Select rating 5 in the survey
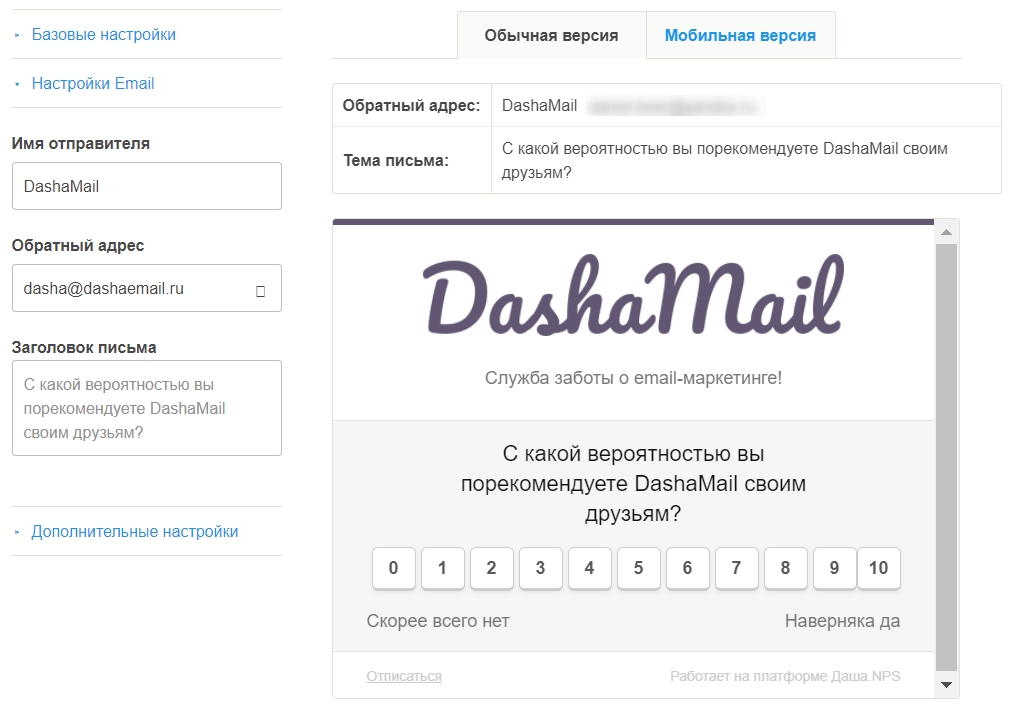 [x=638, y=568]
